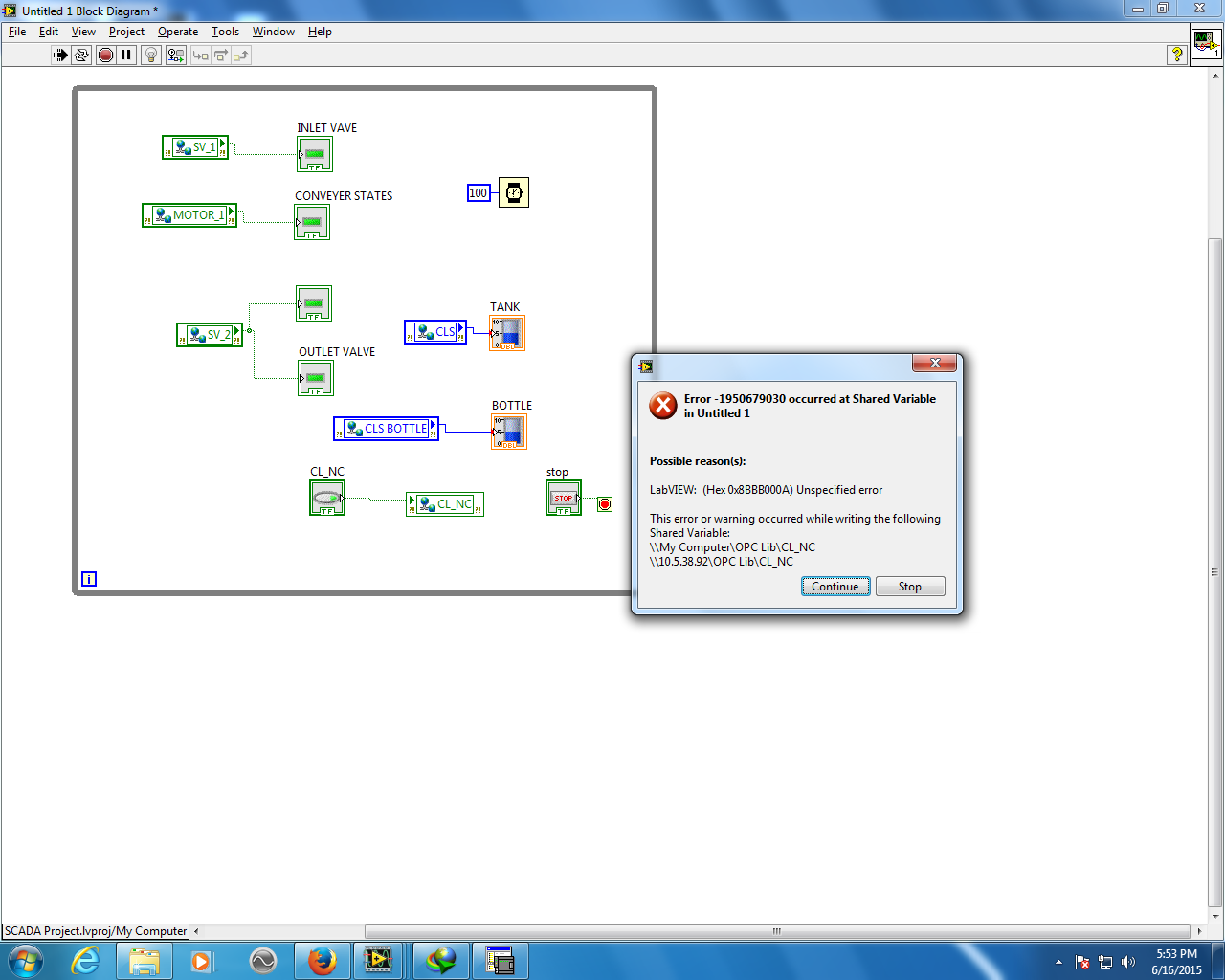Open the media player taskbar icon
The height and width of the screenshot is (980, 1225).
tap(202, 961)
